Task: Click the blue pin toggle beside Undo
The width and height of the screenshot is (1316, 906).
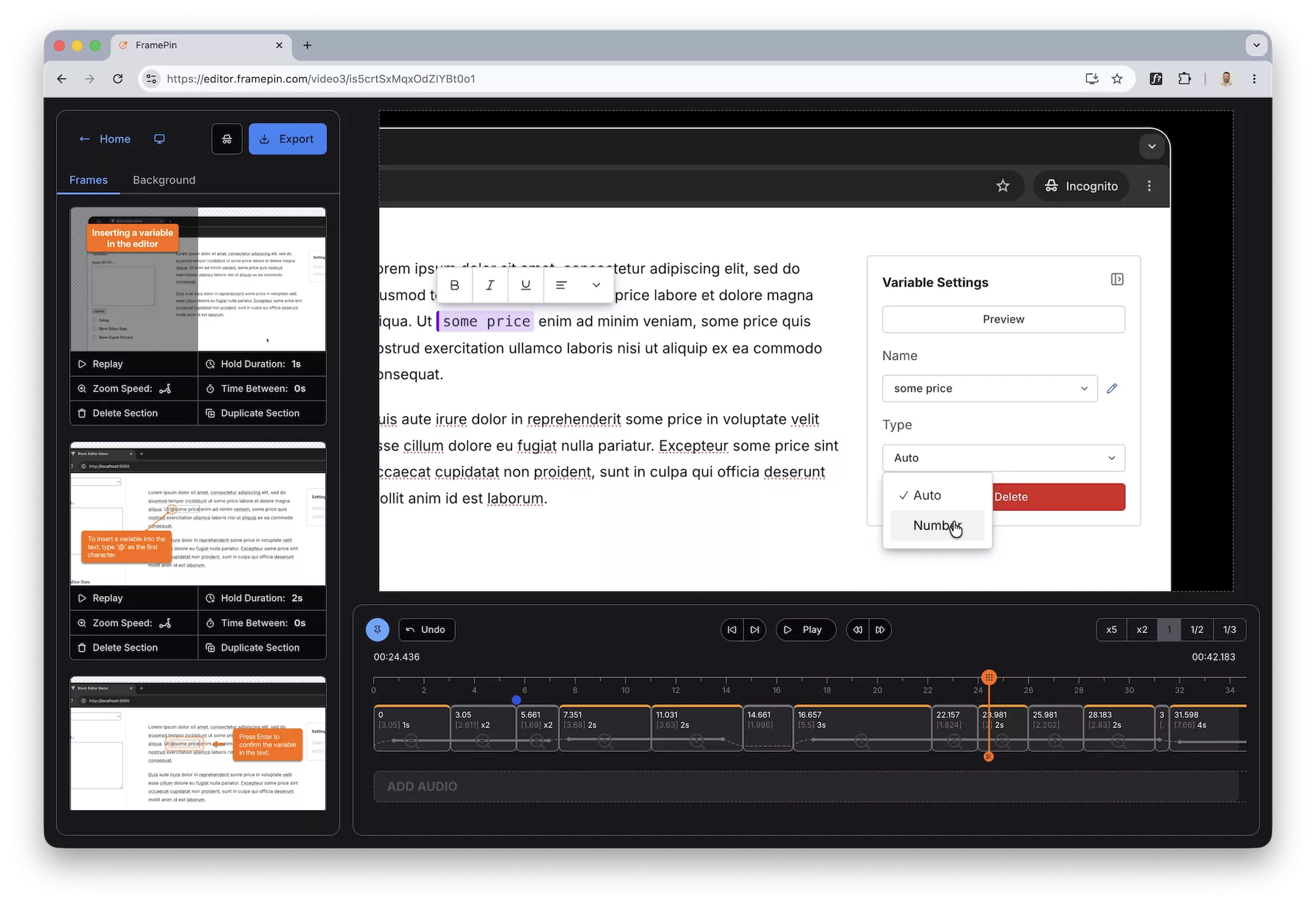Action: (x=377, y=630)
